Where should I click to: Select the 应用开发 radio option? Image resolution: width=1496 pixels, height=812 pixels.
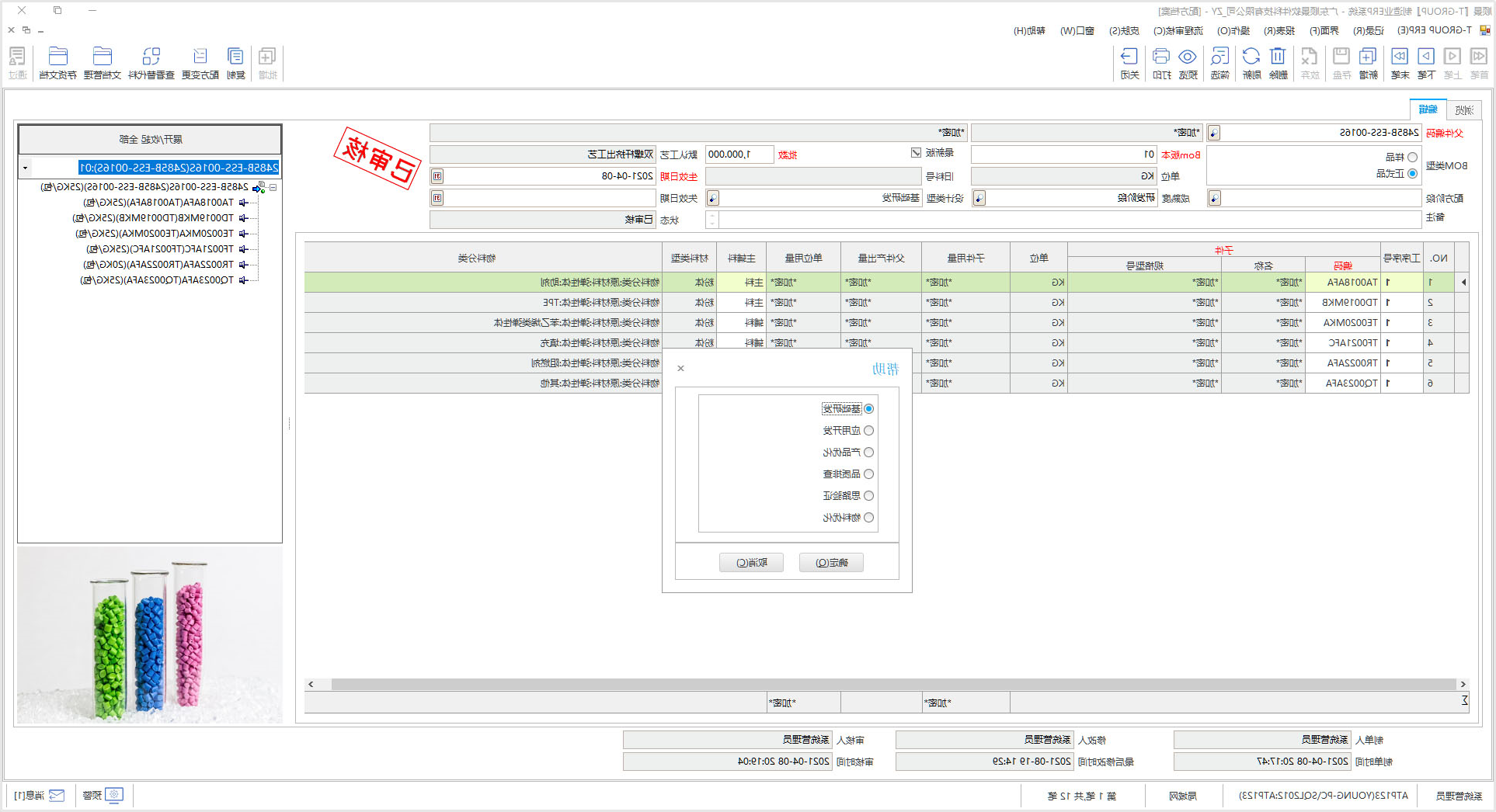(868, 431)
